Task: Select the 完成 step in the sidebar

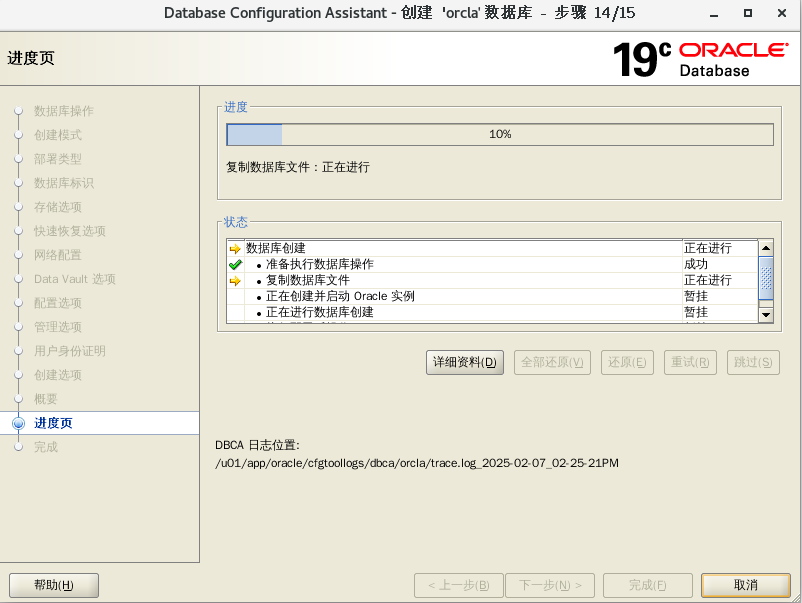Action: [x=46, y=447]
